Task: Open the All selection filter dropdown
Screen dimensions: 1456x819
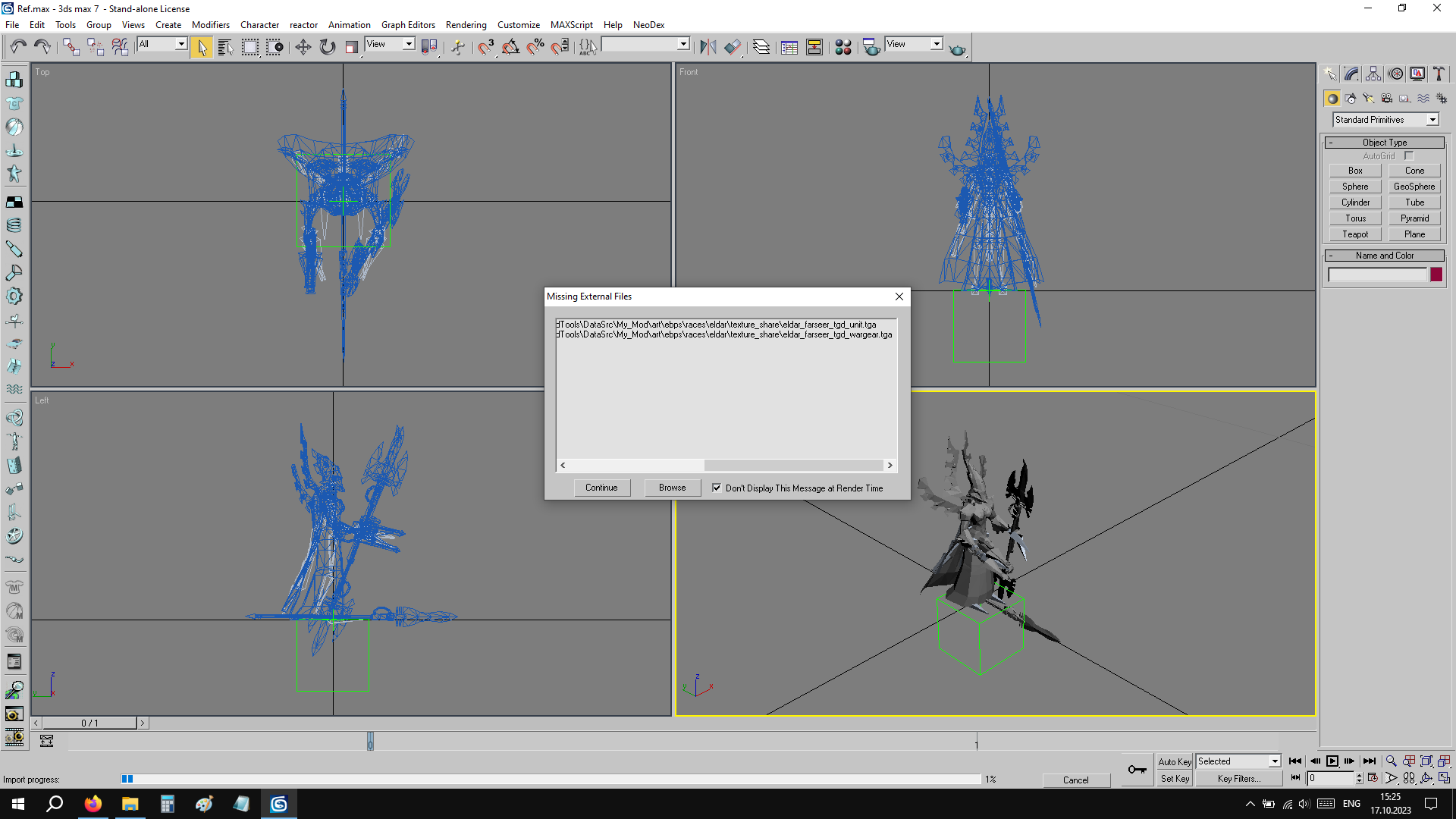Action: click(x=181, y=44)
